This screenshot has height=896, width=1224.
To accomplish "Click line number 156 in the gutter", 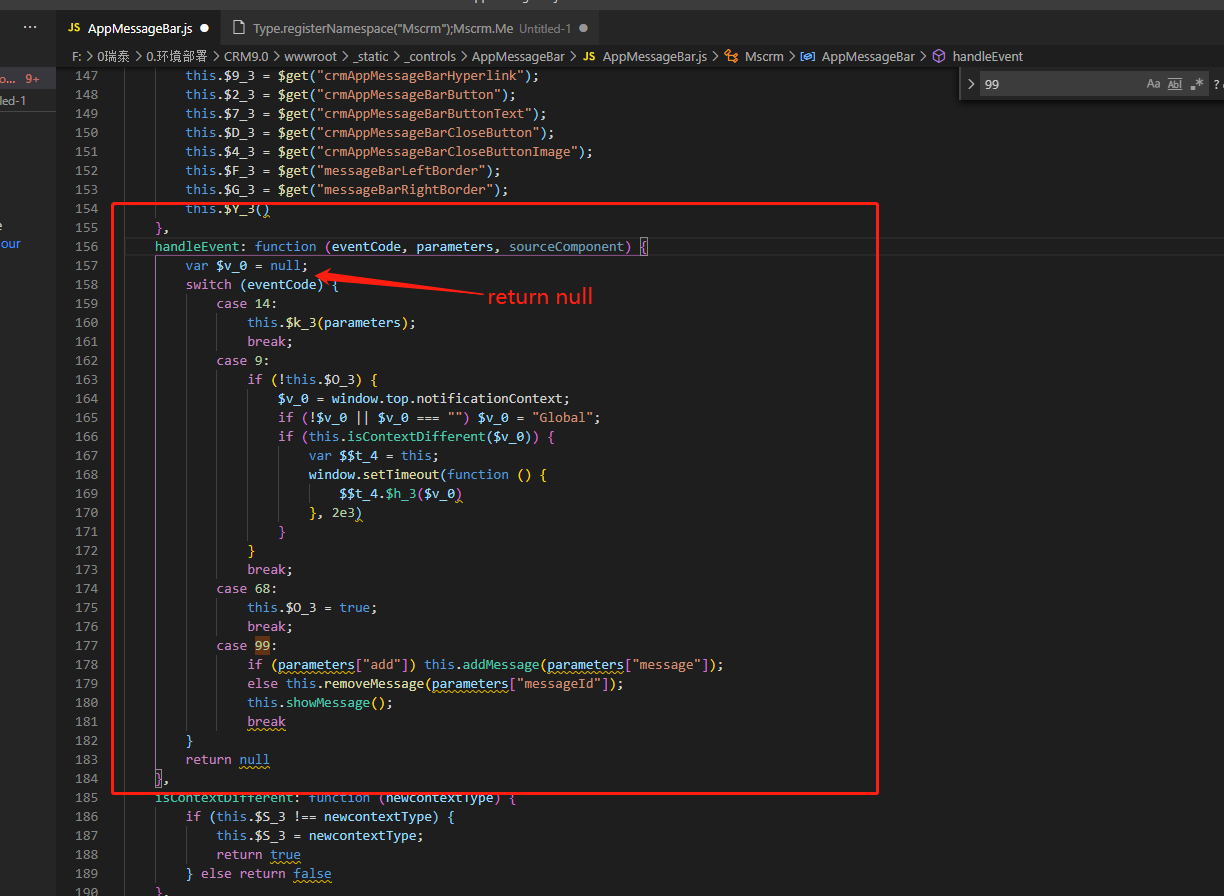I will click(x=87, y=246).
